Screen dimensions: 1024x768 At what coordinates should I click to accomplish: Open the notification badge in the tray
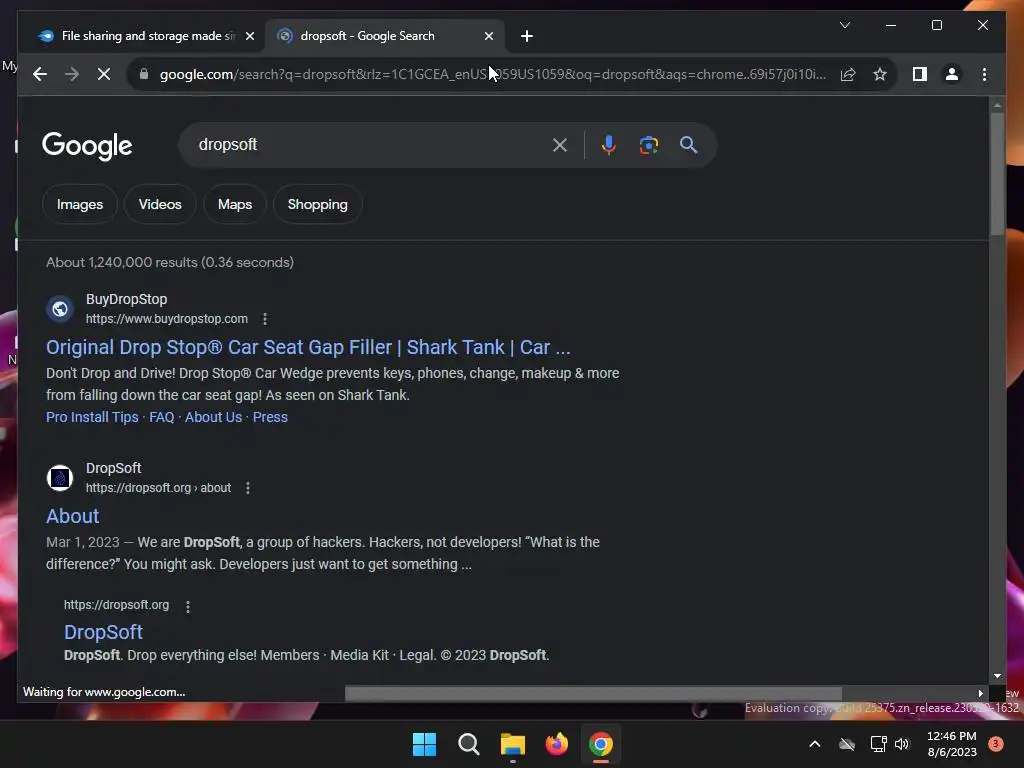[x=995, y=744]
